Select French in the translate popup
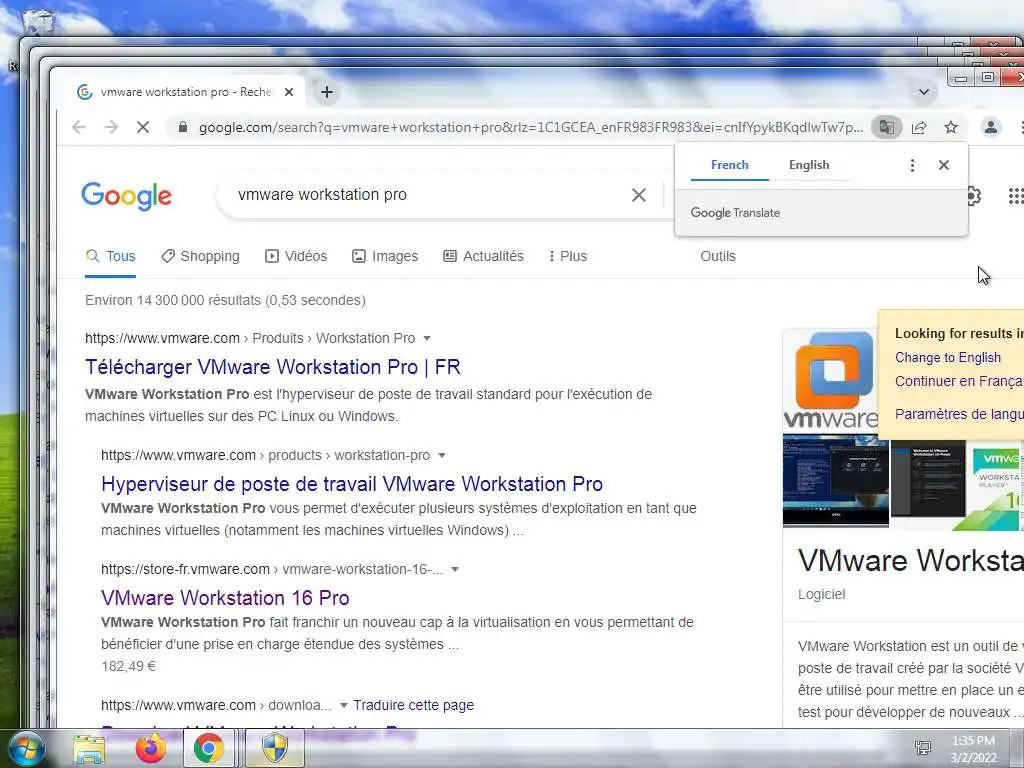This screenshot has width=1024, height=768. pos(729,165)
